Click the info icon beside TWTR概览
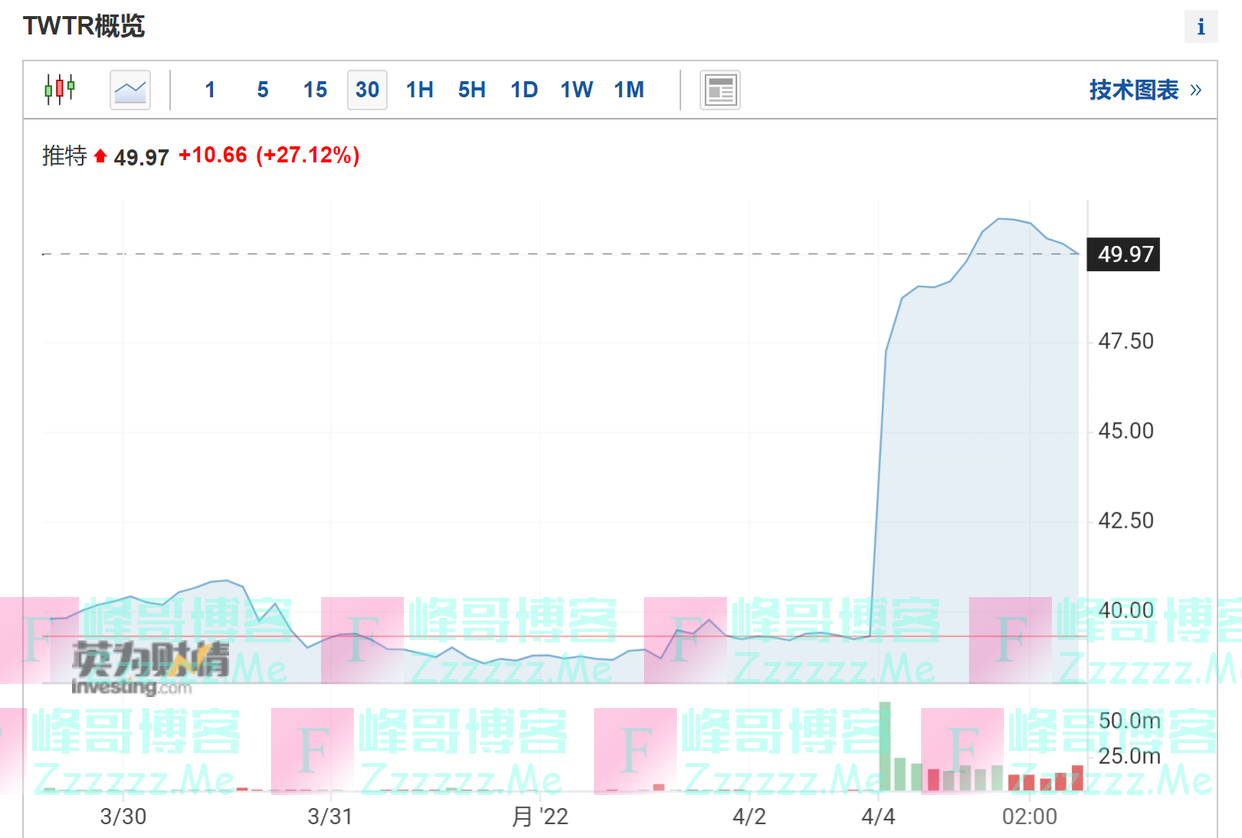The width and height of the screenshot is (1242, 838). [x=1200, y=27]
